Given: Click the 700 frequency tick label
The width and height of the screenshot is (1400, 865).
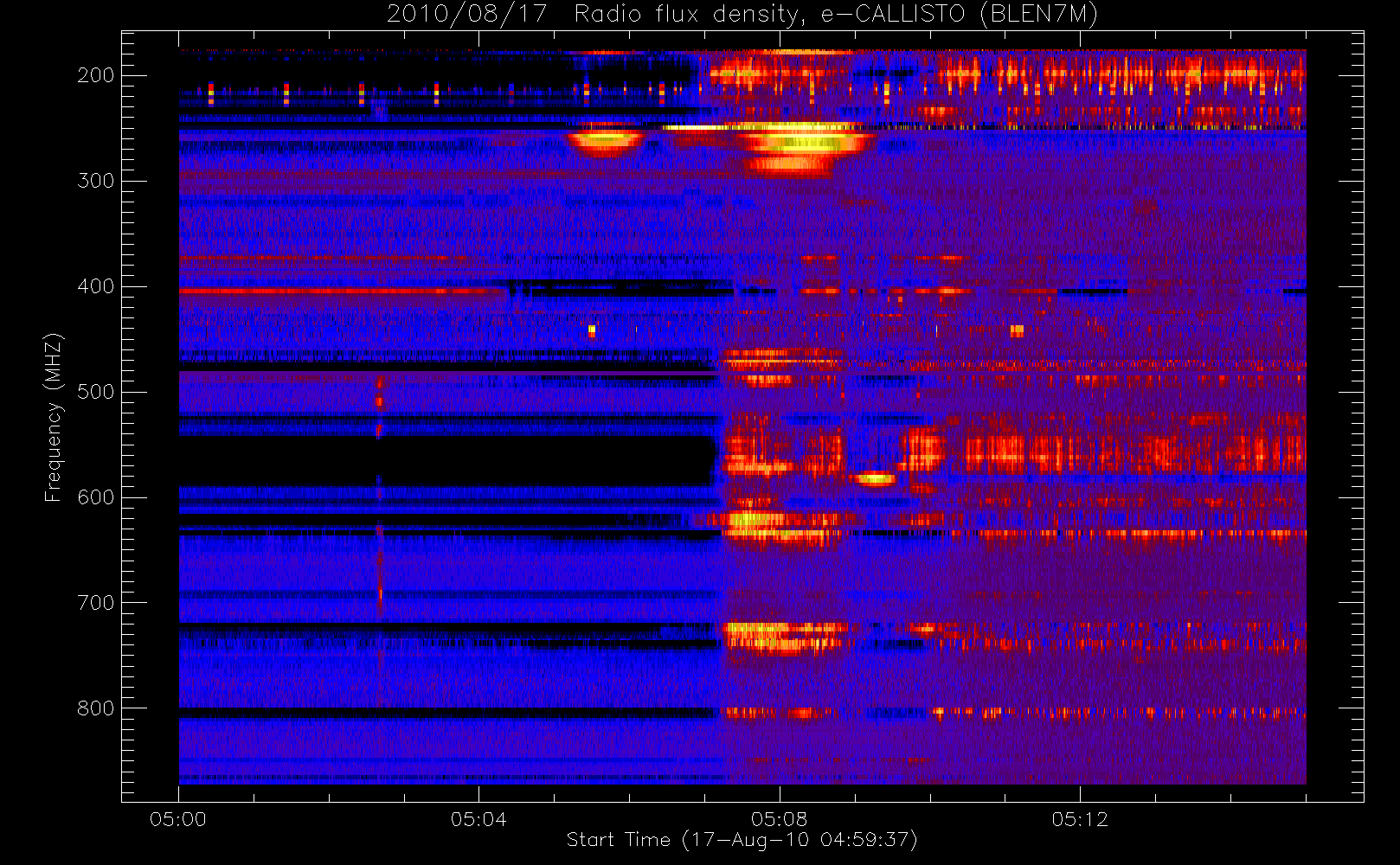Looking at the screenshot, I should point(95,603).
